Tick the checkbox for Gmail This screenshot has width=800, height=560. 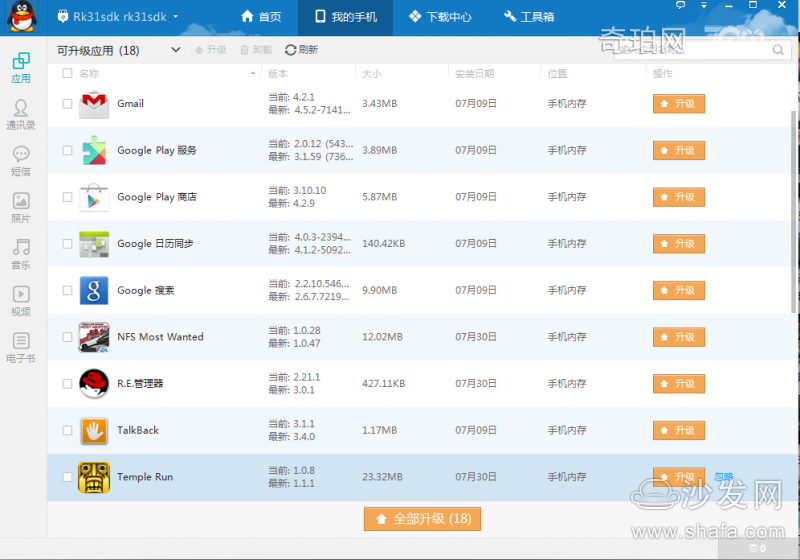(x=67, y=104)
